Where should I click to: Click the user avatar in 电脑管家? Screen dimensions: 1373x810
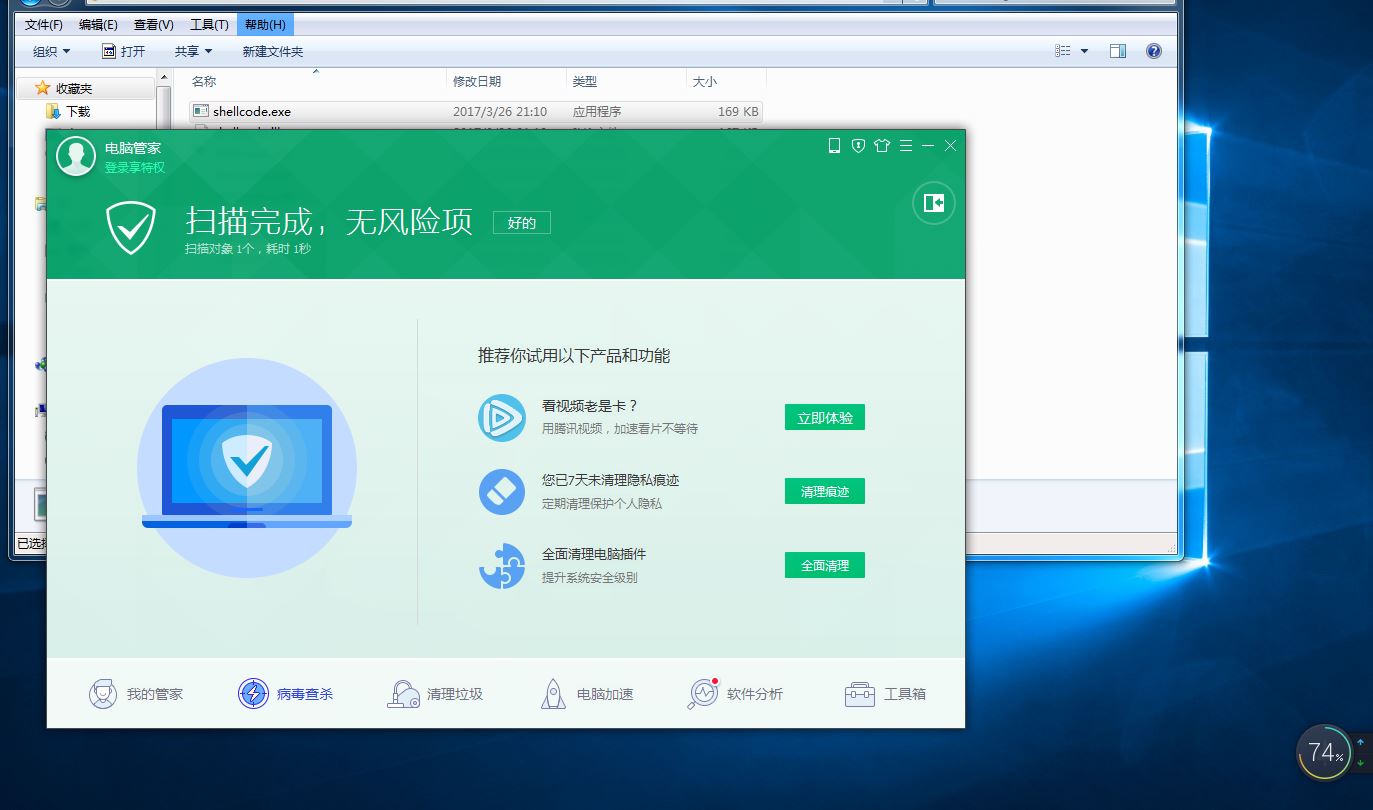[x=76, y=156]
